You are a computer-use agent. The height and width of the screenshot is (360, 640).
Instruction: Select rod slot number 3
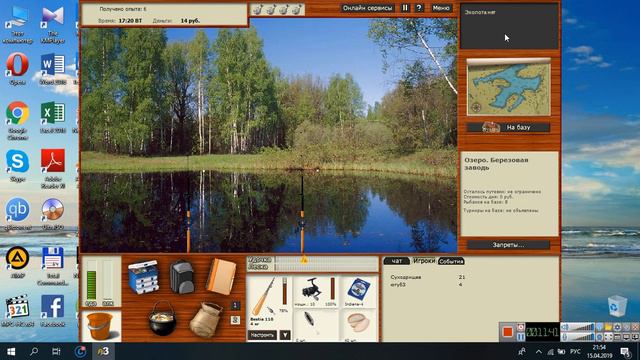(x=235, y=320)
